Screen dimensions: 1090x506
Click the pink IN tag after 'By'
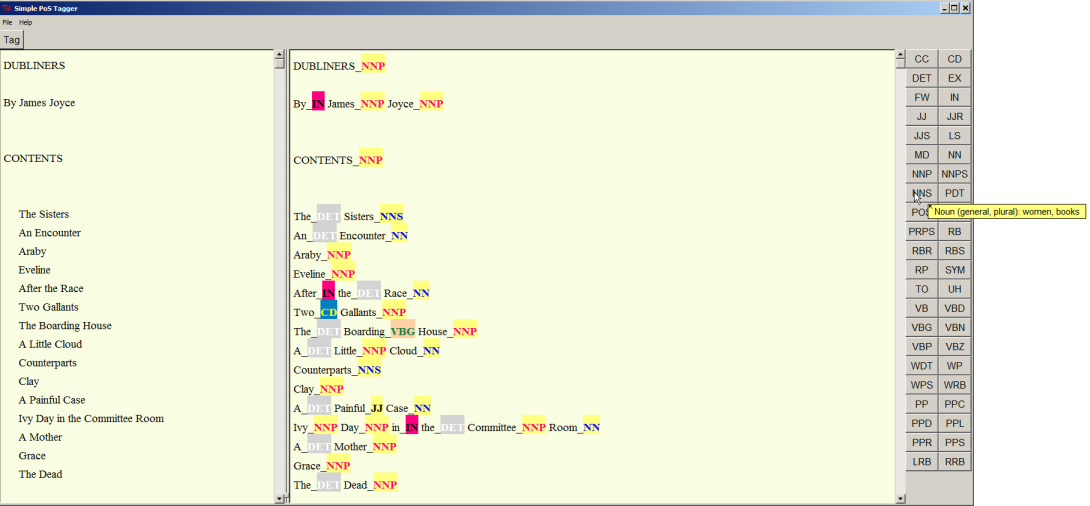tap(318, 103)
